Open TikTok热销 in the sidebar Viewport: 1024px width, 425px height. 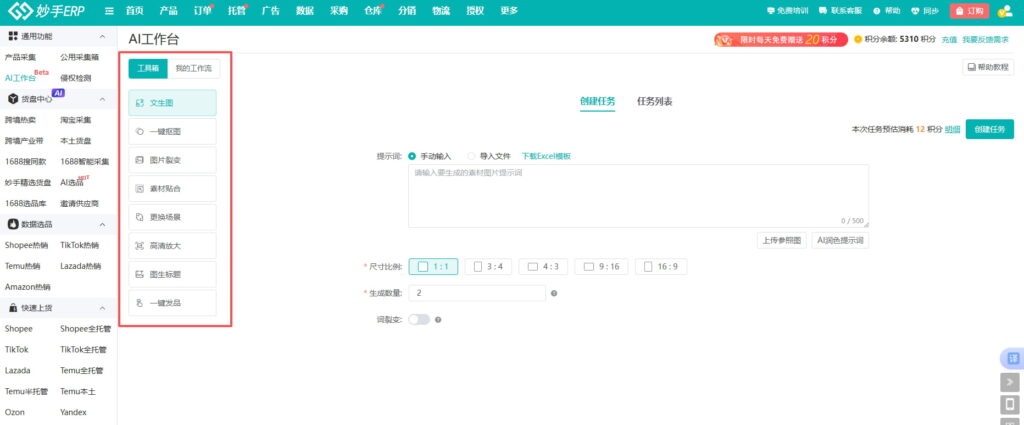(80, 245)
